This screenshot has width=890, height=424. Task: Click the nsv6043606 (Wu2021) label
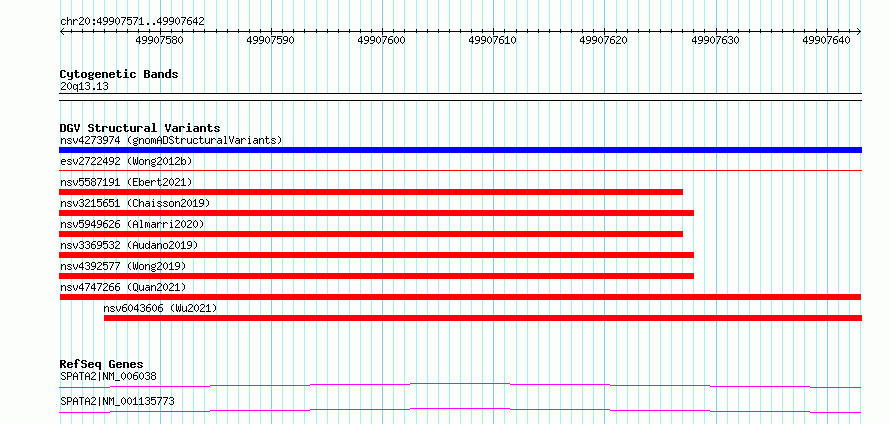(x=161, y=308)
